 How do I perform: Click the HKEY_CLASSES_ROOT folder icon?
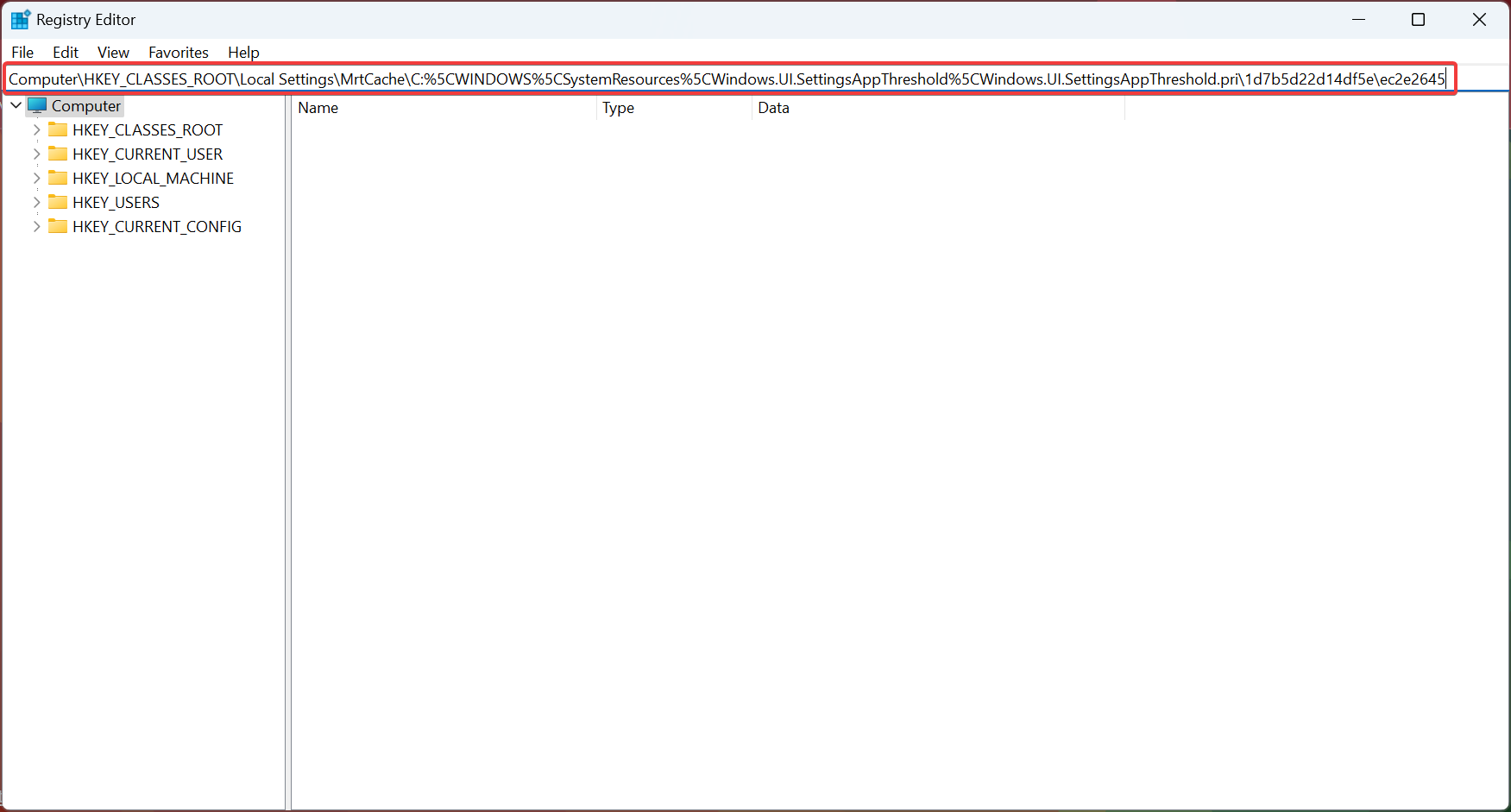58,129
